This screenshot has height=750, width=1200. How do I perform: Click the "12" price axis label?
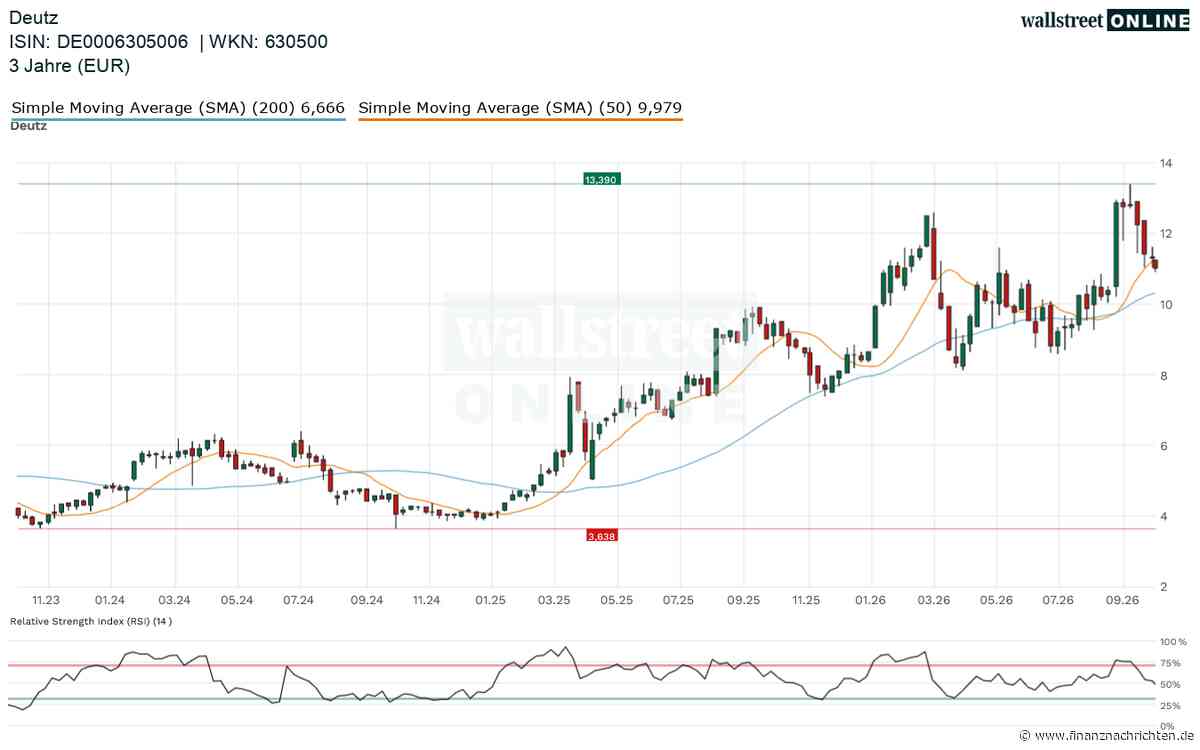[x=1166, y=233]
